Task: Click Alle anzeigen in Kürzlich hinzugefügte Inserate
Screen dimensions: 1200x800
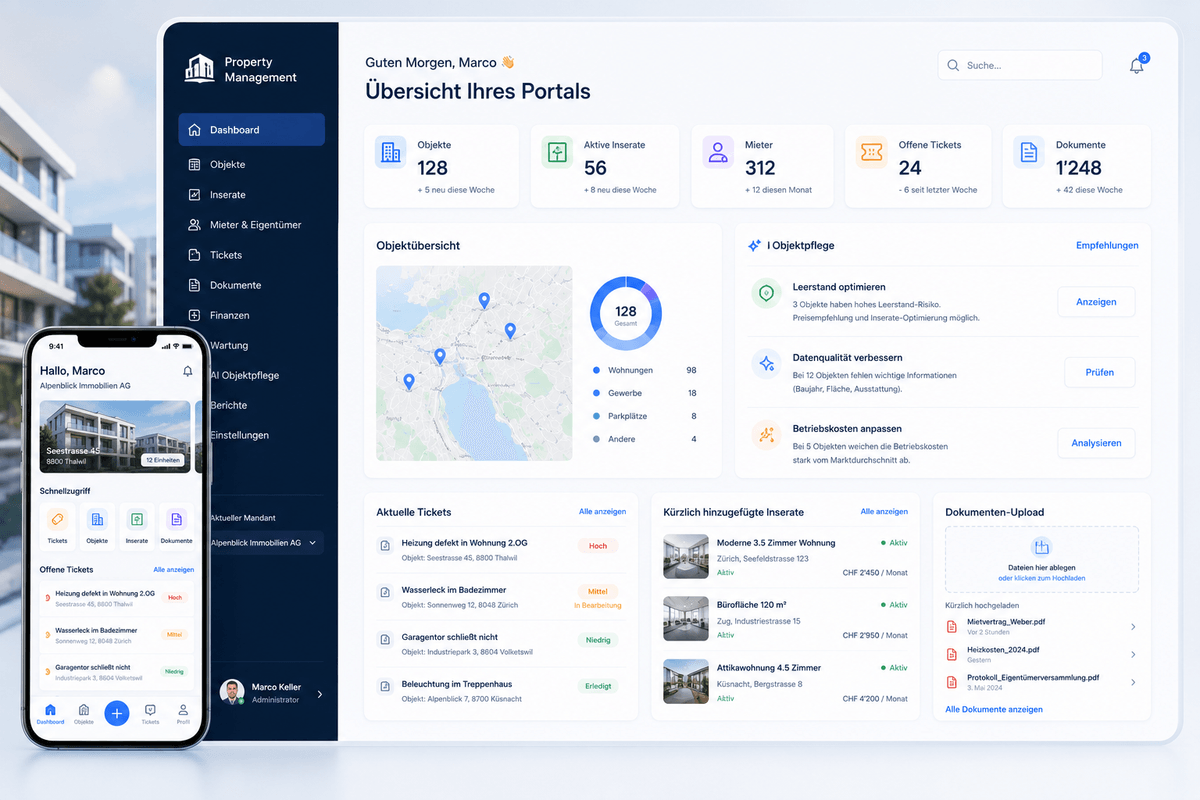Action: 884,512
